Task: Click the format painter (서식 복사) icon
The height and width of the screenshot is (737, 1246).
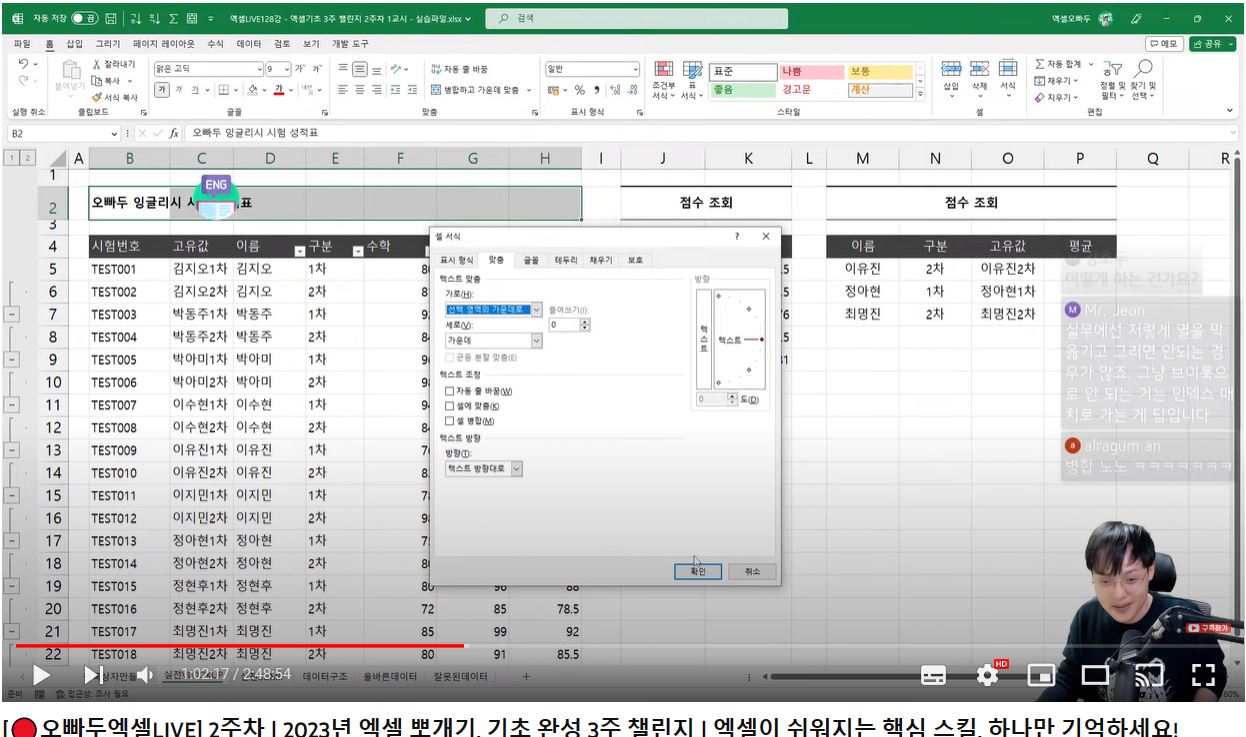Action: click(97, 97)
